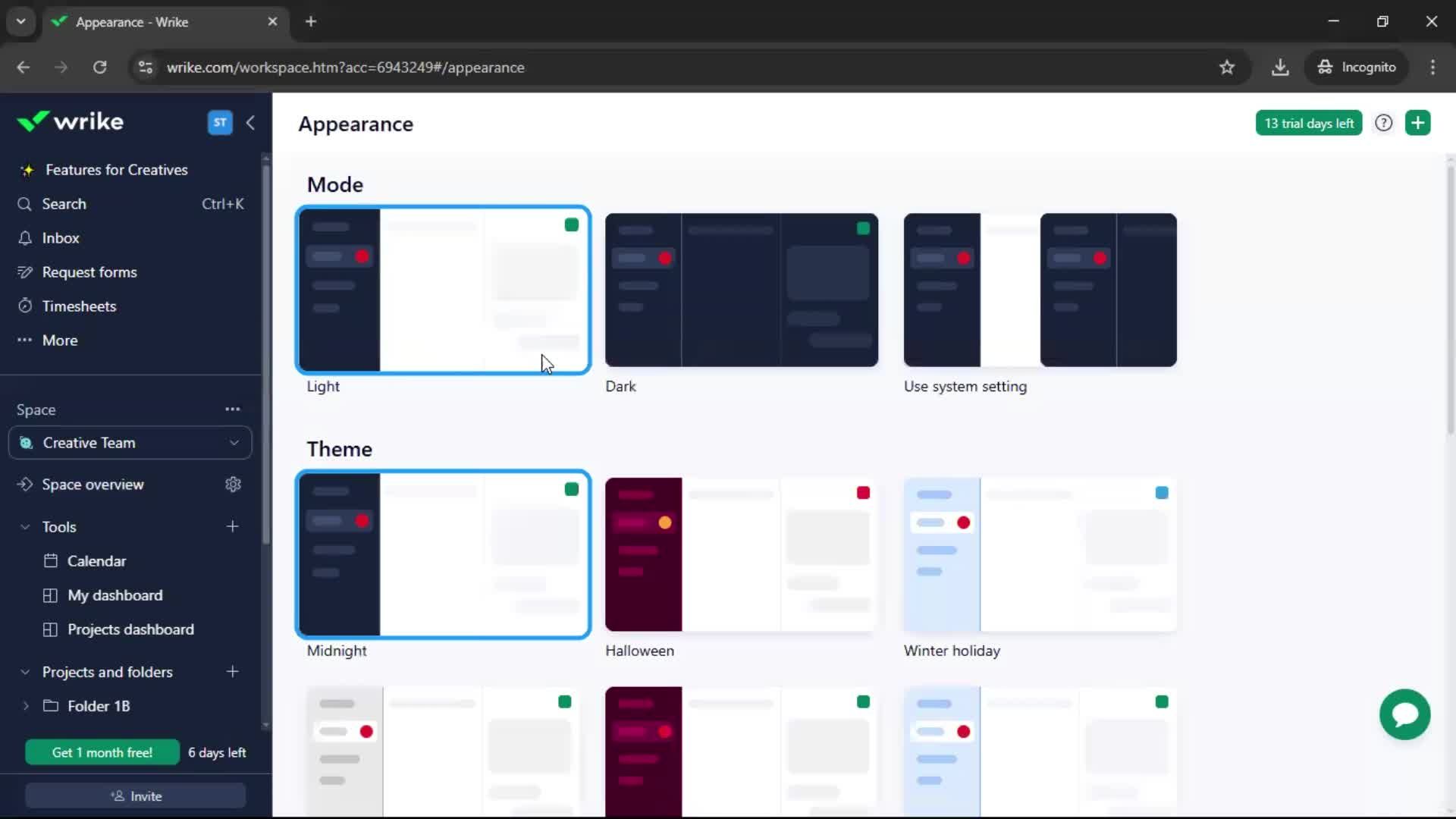
Task: Click the 13 trial days left badge
Action: click(1309, 123)
